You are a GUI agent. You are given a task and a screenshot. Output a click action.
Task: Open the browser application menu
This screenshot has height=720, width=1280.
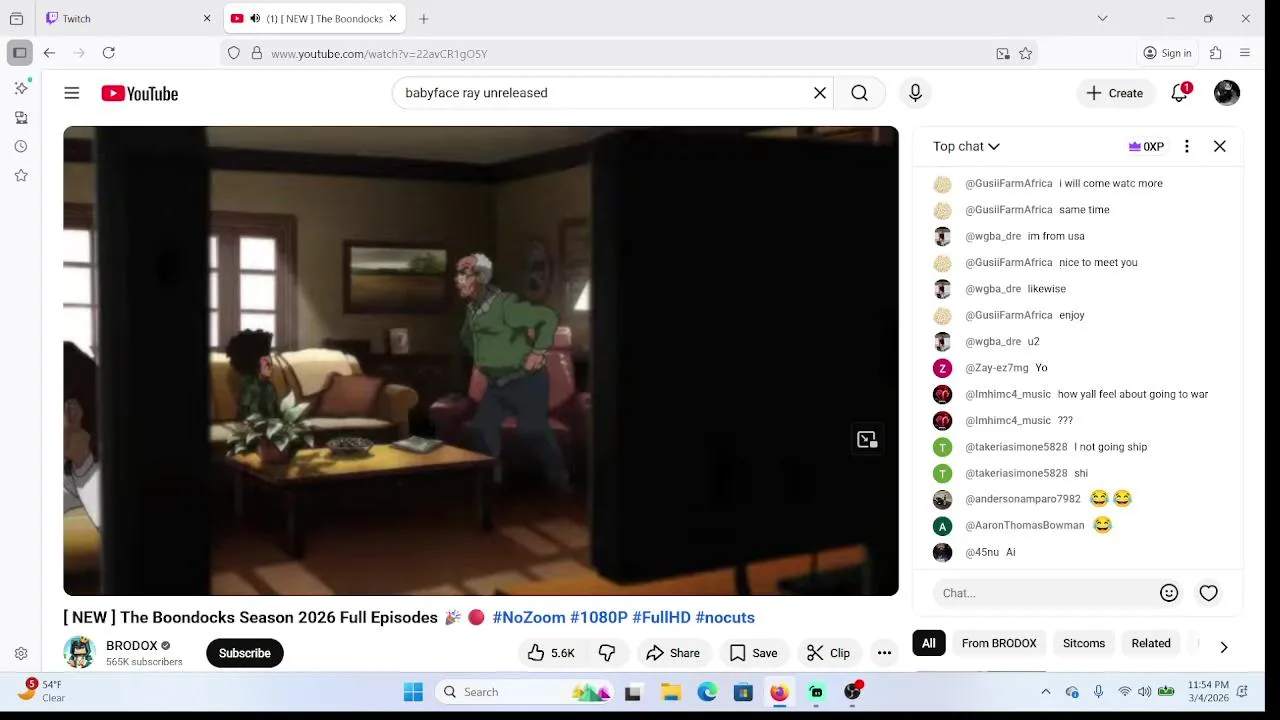[x=1245, y=53]
